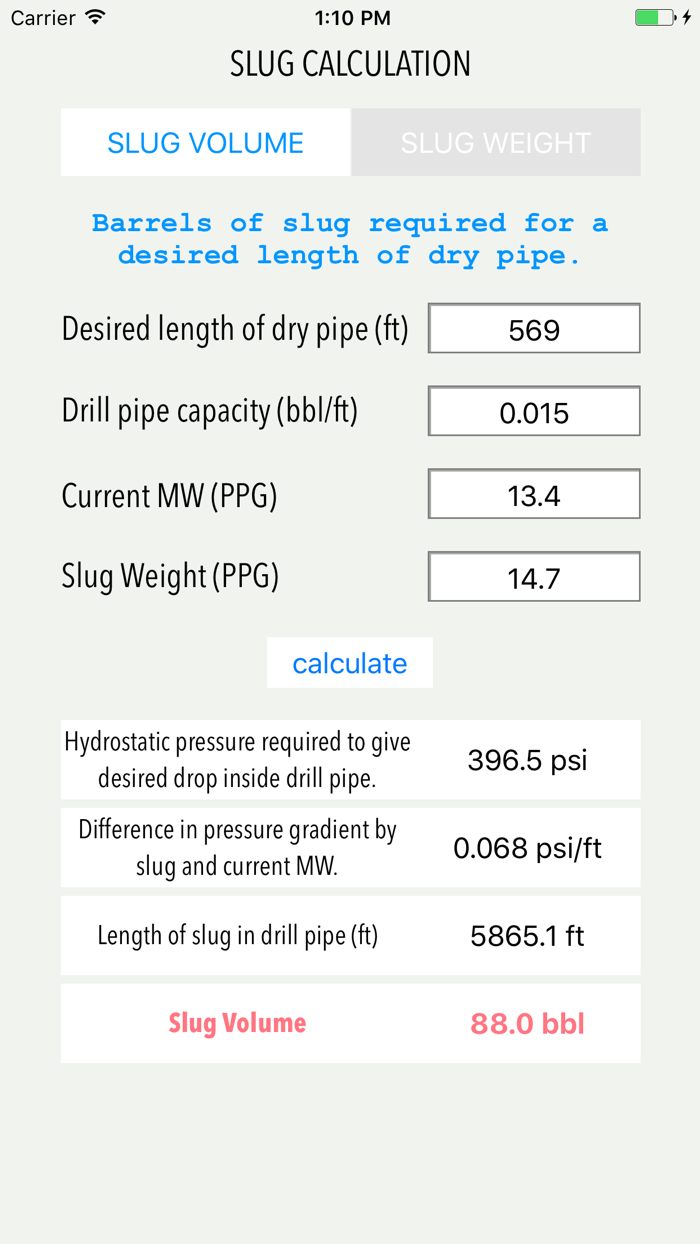Select the Desired length of dry pipe field

[x=533, y=328]
